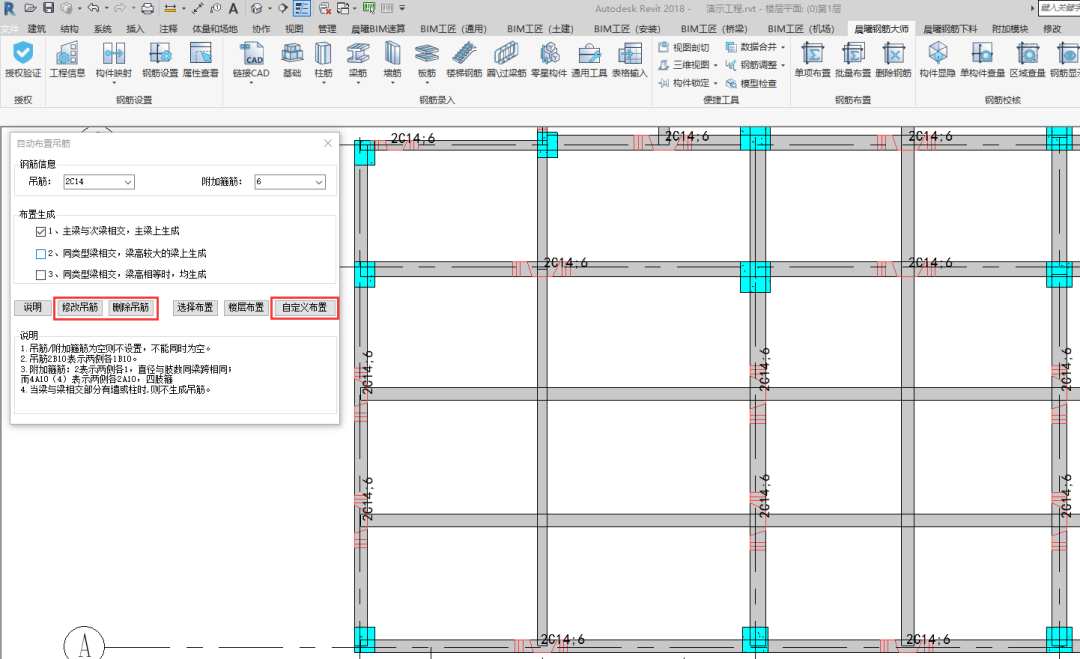Image resolution: width=1080 pixels, height=659 pixels.
Task: Click the Undo arrow in quick access toolbar
Action: (x=94, y=8)
